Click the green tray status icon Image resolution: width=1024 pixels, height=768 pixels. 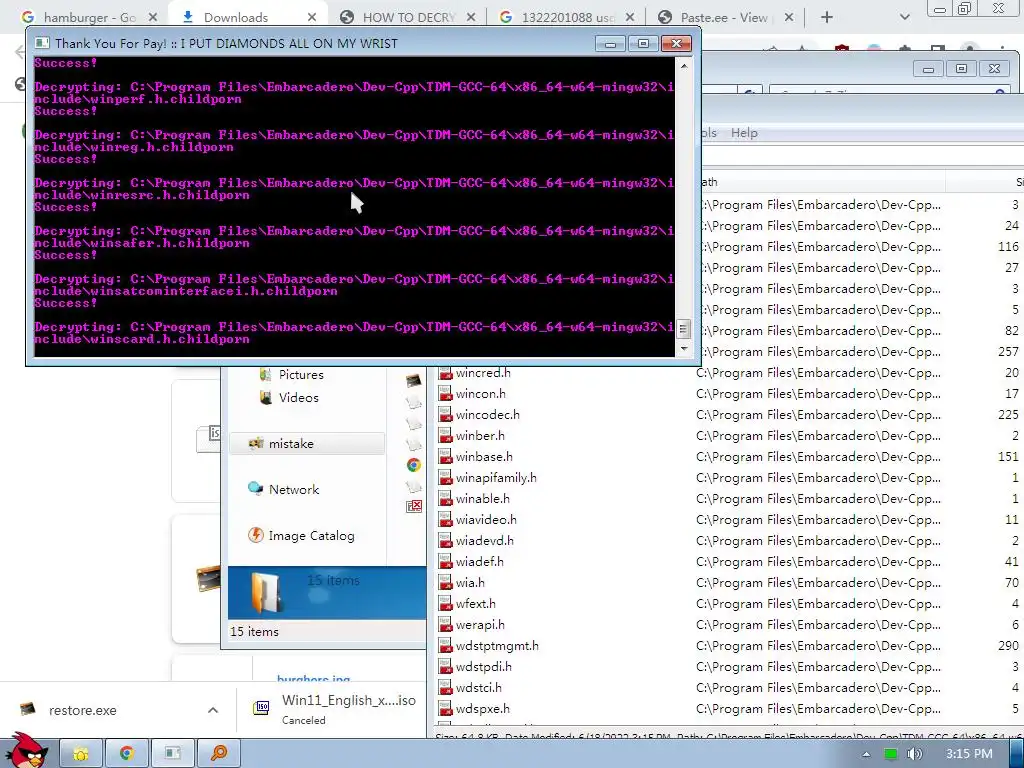point(890,754)
